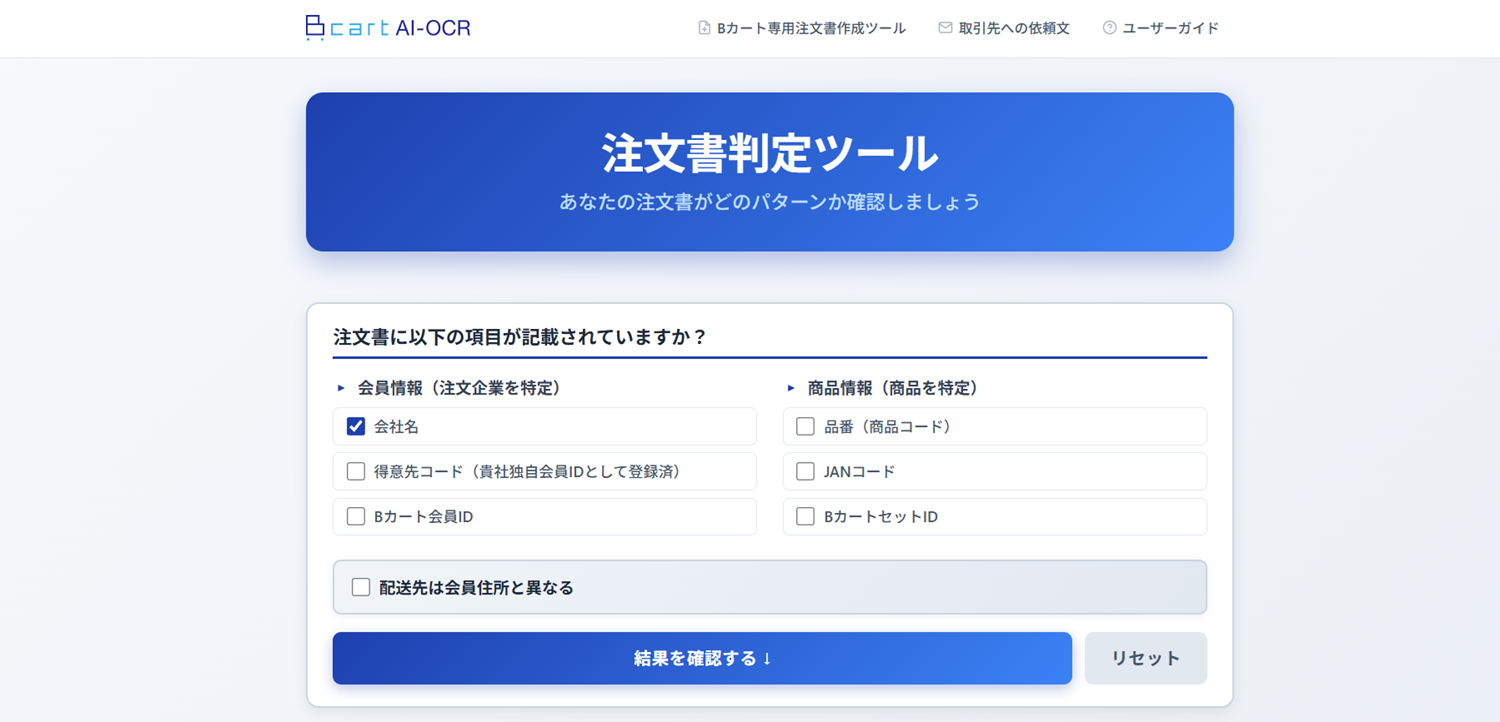
Task: Click the 結果を確認する button
Action: 702,658
